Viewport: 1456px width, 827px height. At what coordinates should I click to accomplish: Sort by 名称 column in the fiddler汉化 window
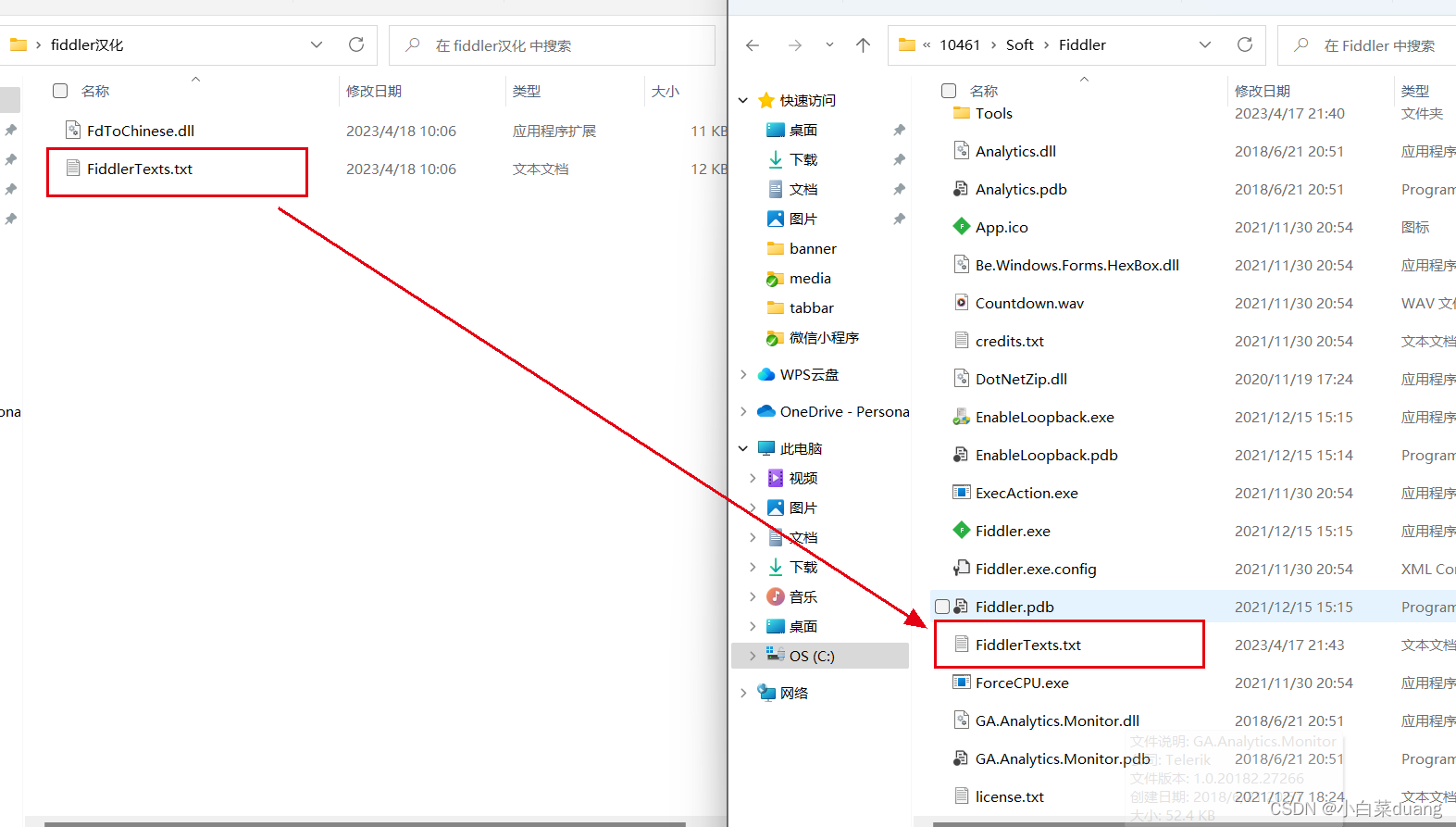click(95, 91)
